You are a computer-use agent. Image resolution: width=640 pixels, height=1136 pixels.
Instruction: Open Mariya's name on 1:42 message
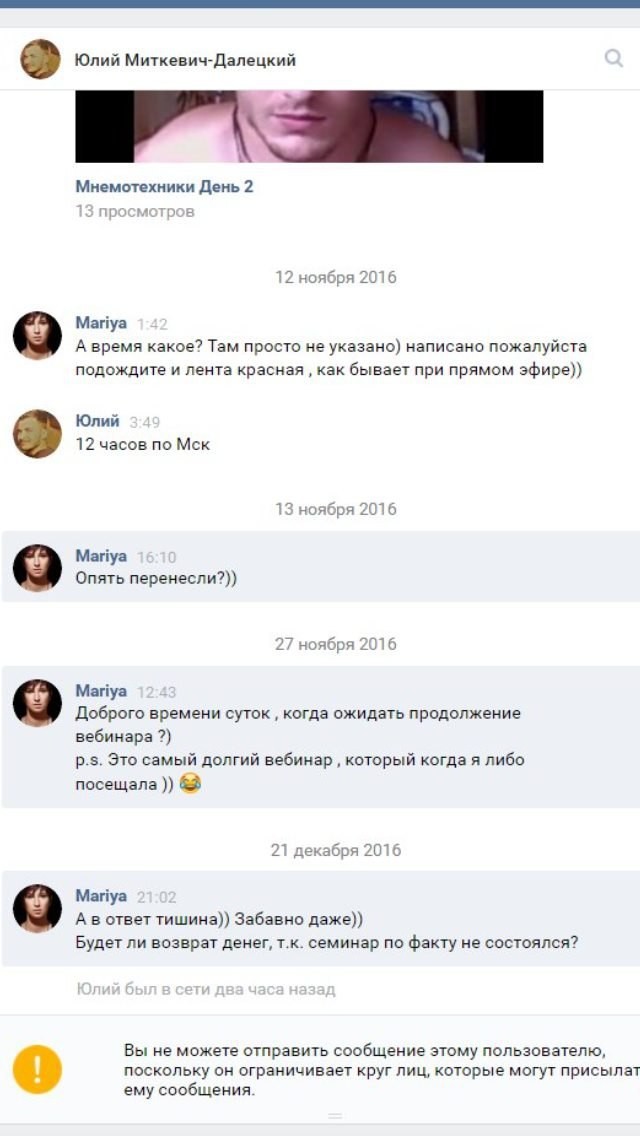point(101,323)
